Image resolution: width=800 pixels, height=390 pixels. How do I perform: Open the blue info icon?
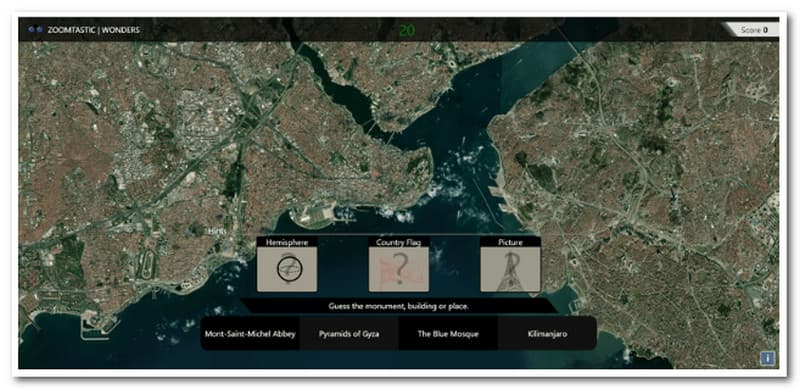(x=766, y=358)
